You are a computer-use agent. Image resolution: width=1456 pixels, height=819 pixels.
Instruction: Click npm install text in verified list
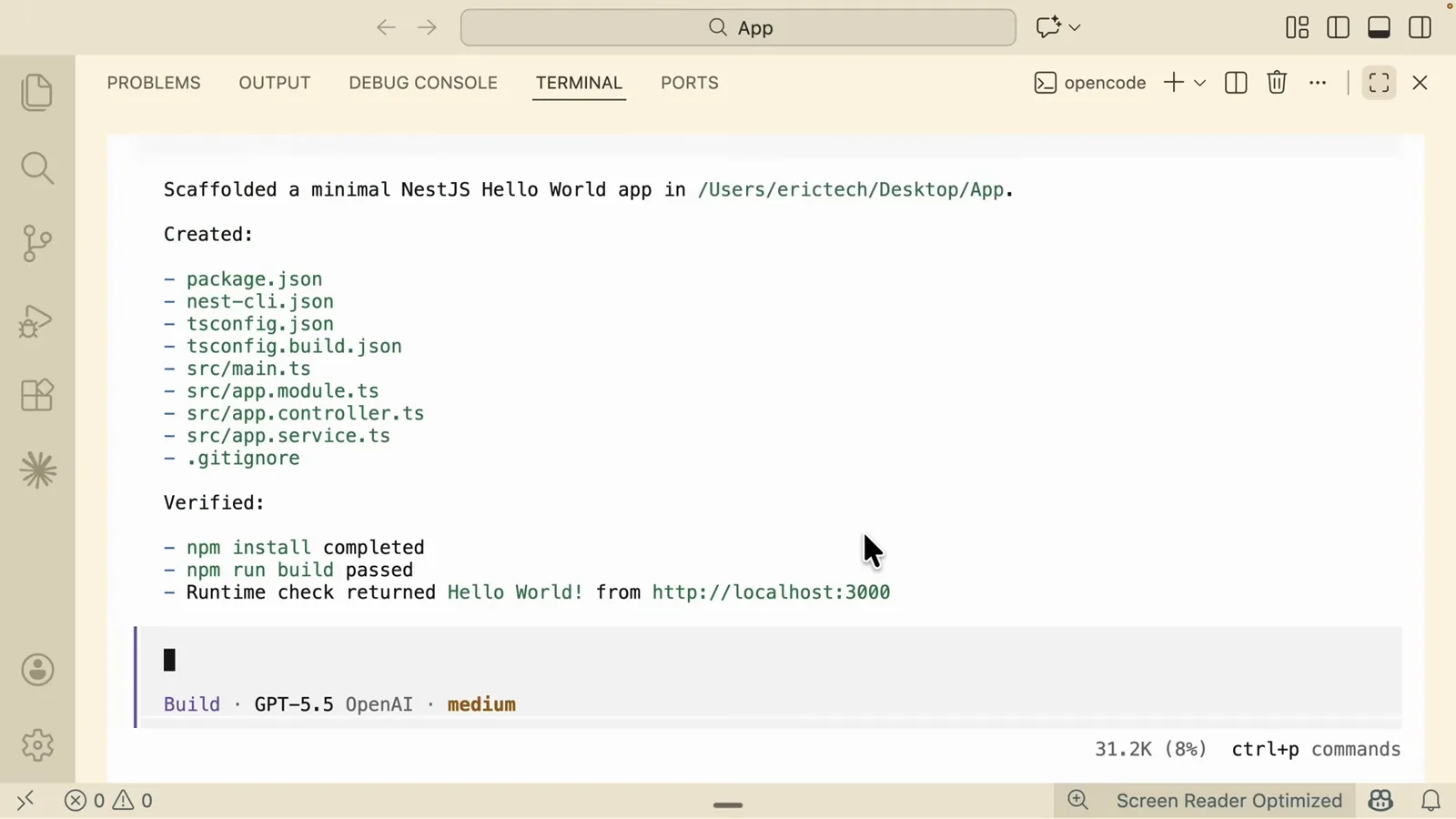point(248,548)
